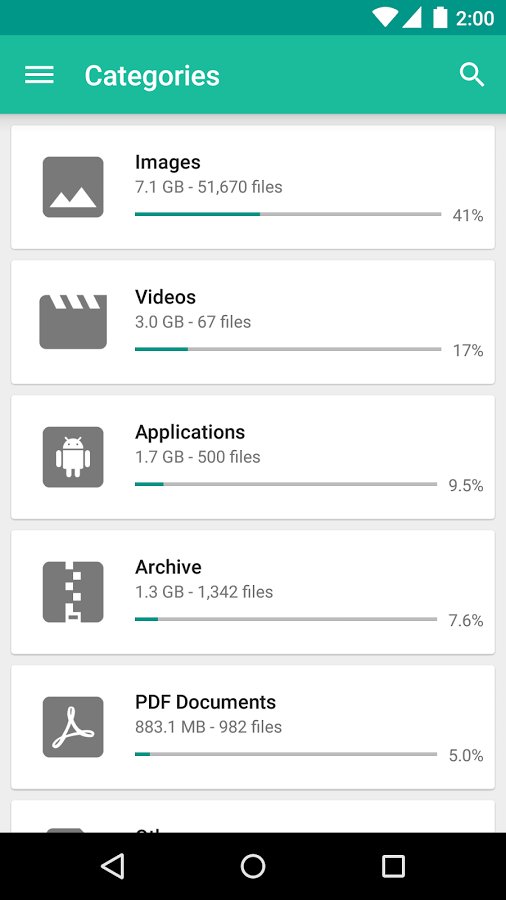Tap the Archive zipper icon
506x900 pixels.
coord(73,592)
